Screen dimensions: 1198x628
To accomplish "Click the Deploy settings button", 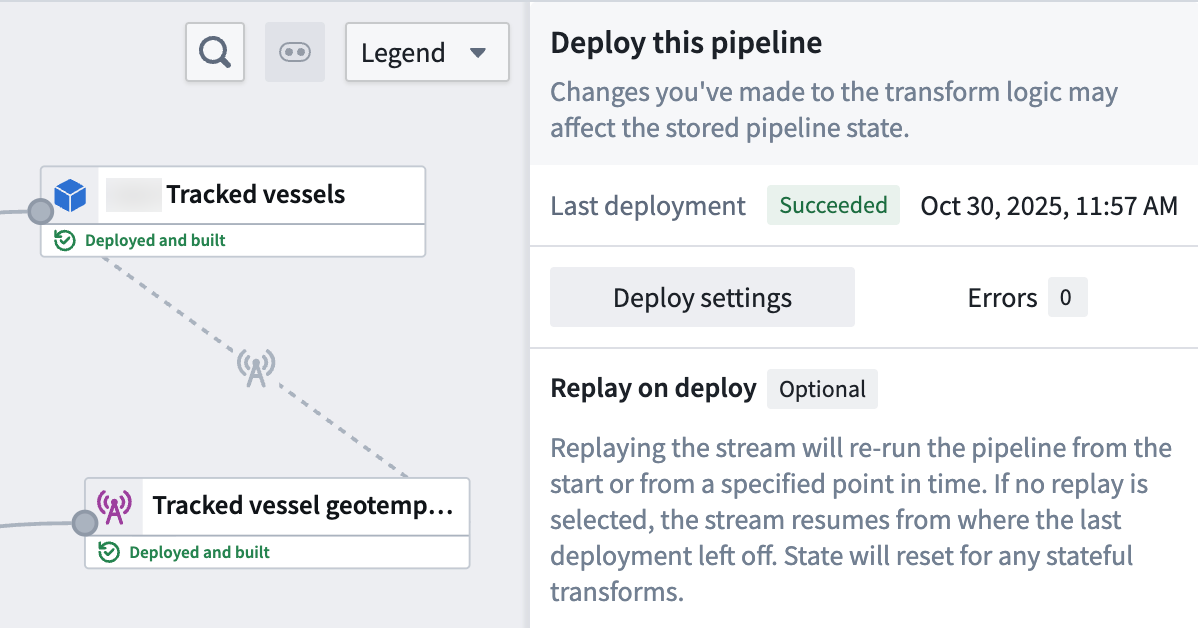I will pyautogui.click(x=701, y=297).
